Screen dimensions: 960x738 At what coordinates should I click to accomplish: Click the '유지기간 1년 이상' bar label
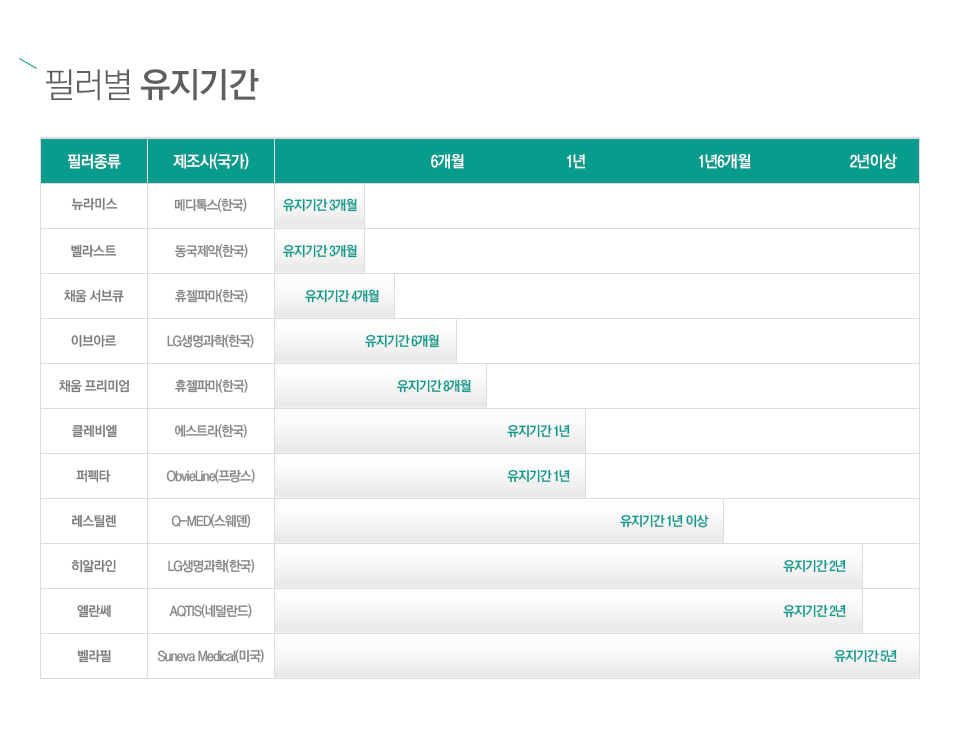664,521
